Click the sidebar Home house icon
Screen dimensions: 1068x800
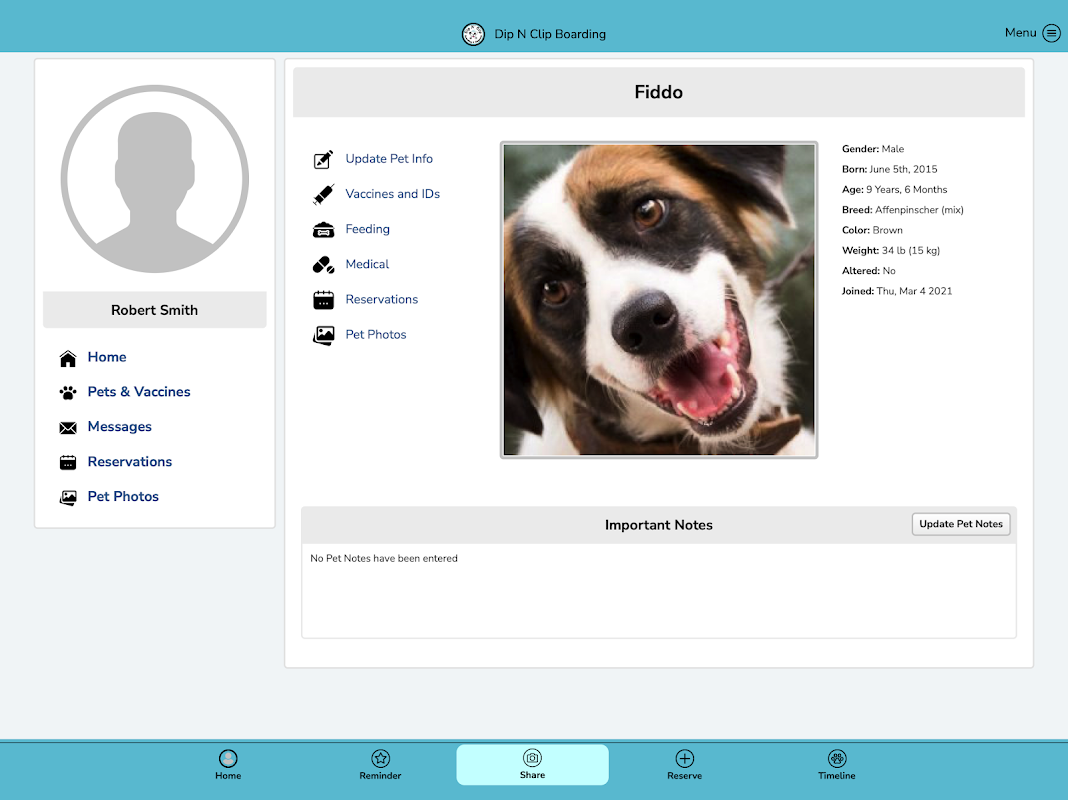coord(68,358)
